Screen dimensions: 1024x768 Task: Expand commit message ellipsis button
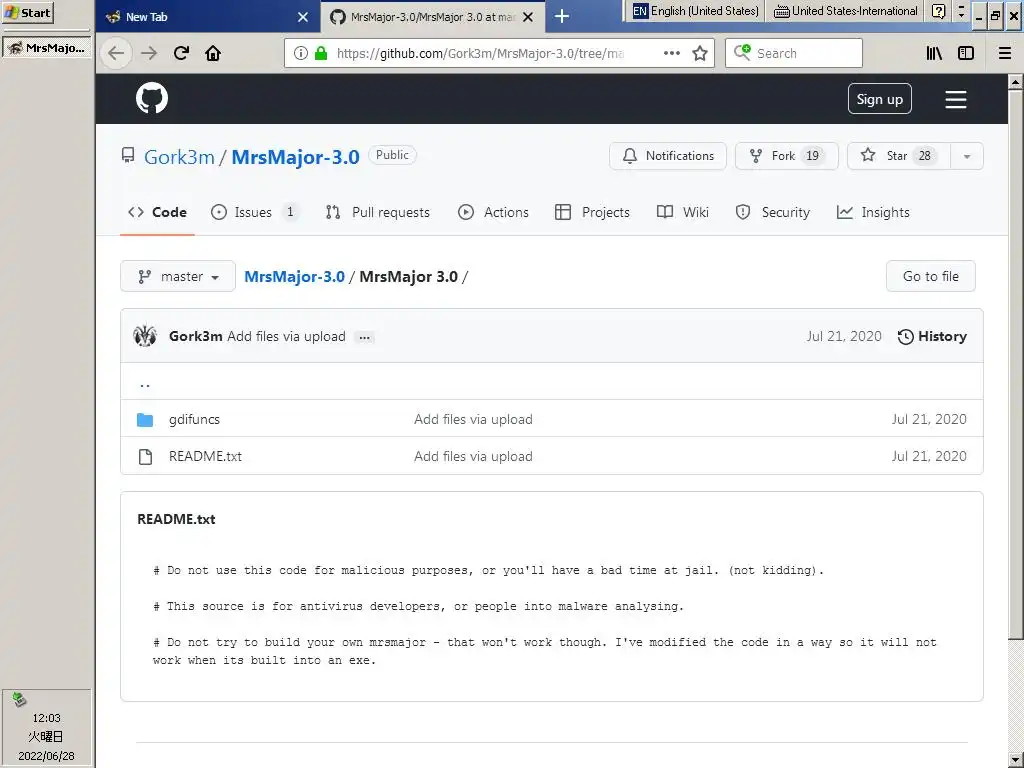click(364, 337)
